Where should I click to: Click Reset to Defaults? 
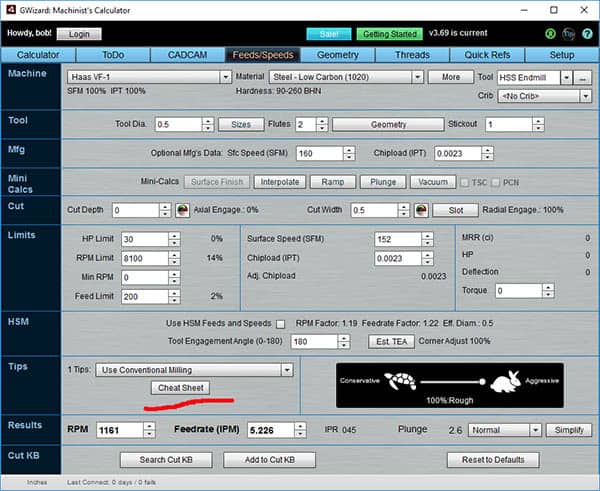pos(493,460)
